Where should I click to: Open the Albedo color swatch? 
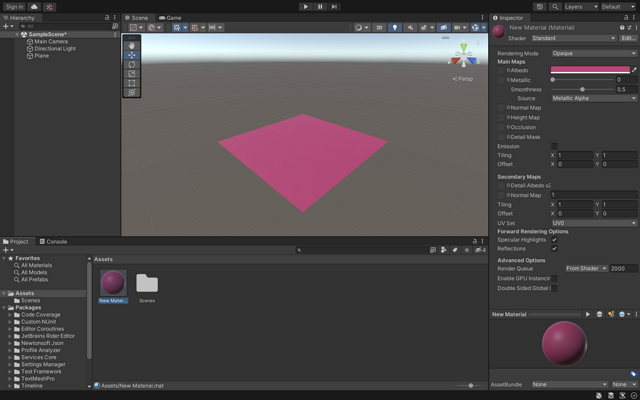[x=590, y=70]
